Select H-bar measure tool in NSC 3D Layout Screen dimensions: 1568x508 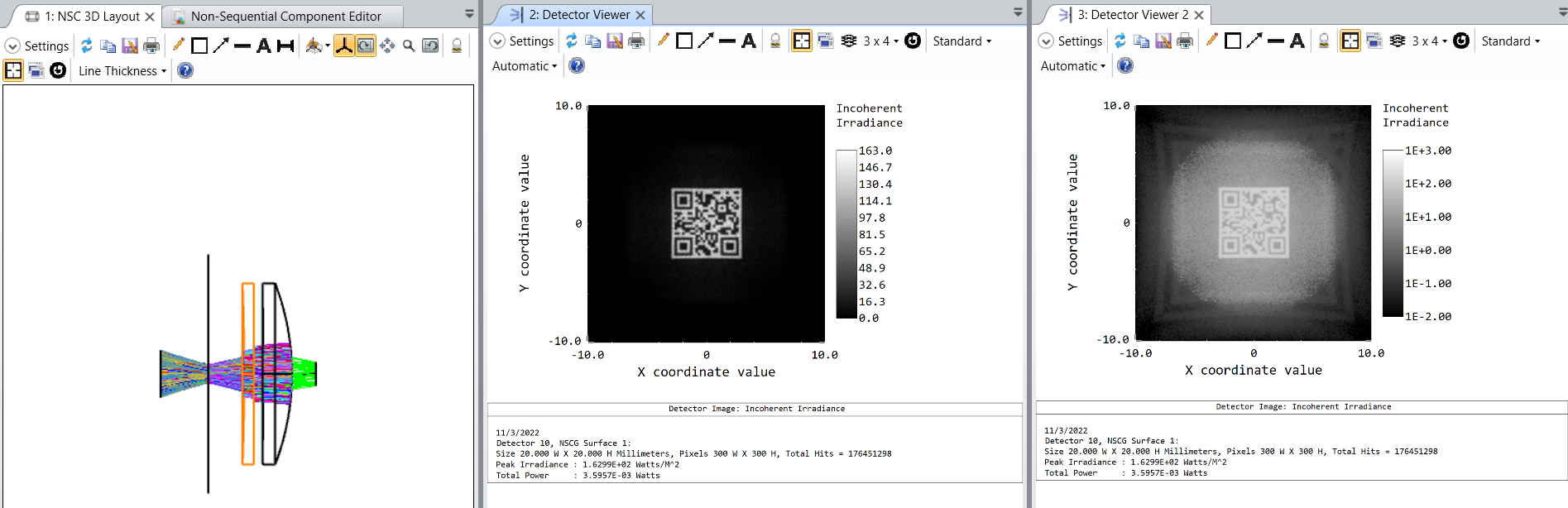coord(285,46)
